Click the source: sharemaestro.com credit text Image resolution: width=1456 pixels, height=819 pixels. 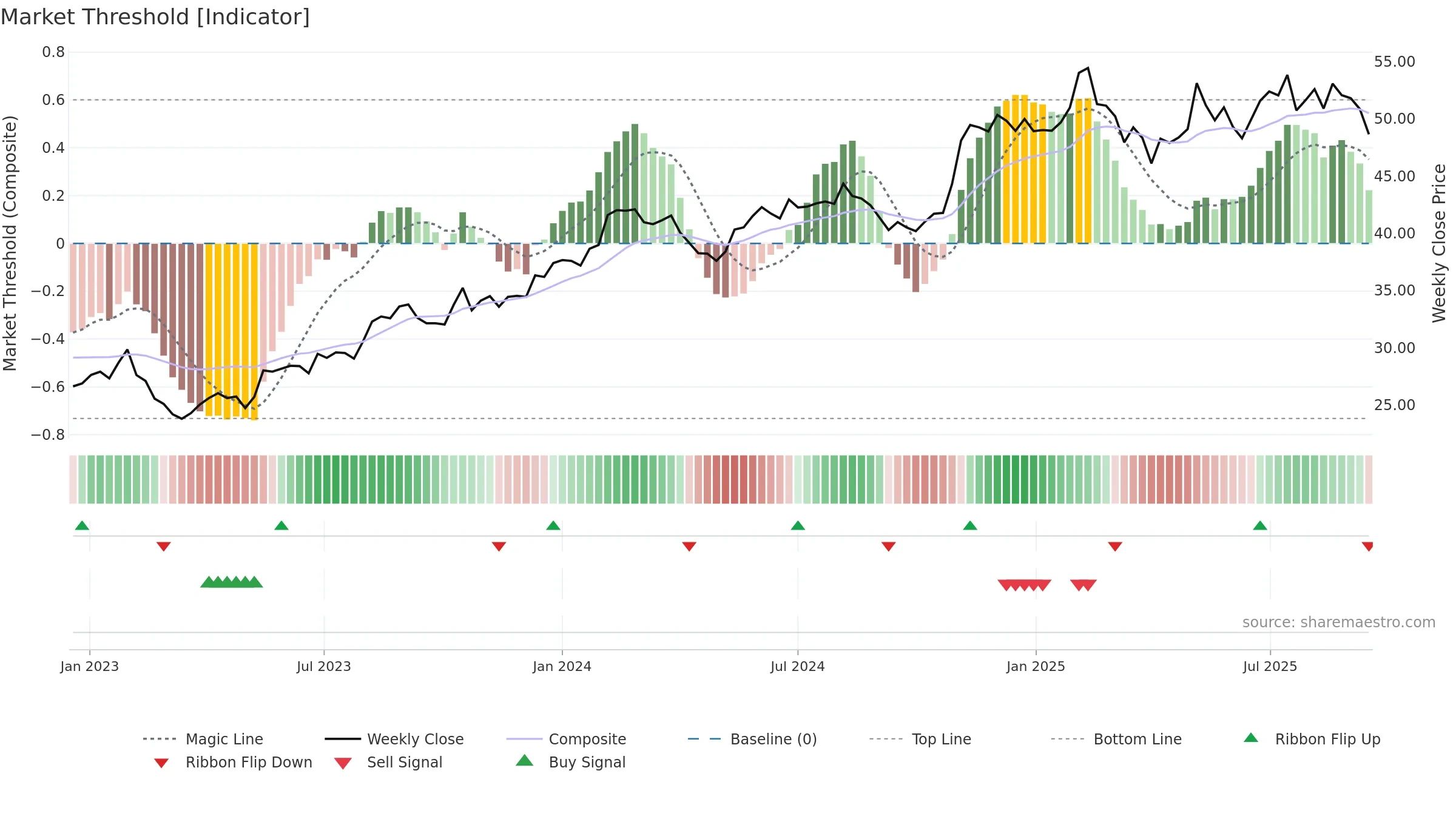tap(1339, 622)
